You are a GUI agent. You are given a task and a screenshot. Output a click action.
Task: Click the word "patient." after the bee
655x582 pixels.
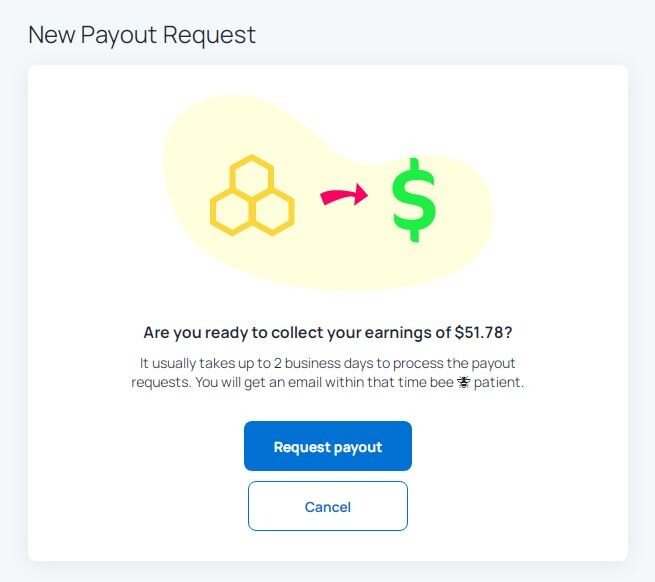point(499,382)
